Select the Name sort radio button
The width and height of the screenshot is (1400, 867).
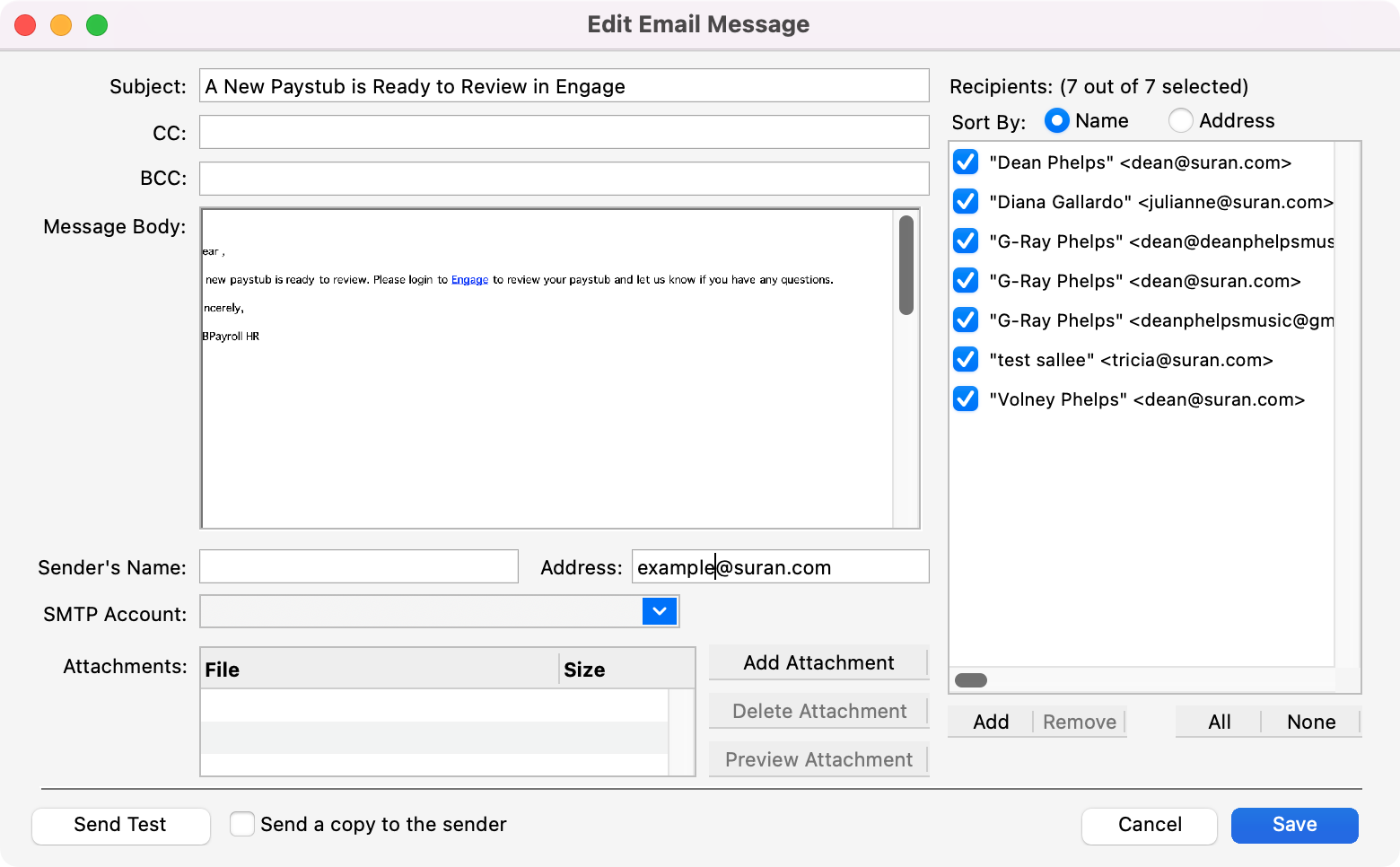tap(1057, 120)
